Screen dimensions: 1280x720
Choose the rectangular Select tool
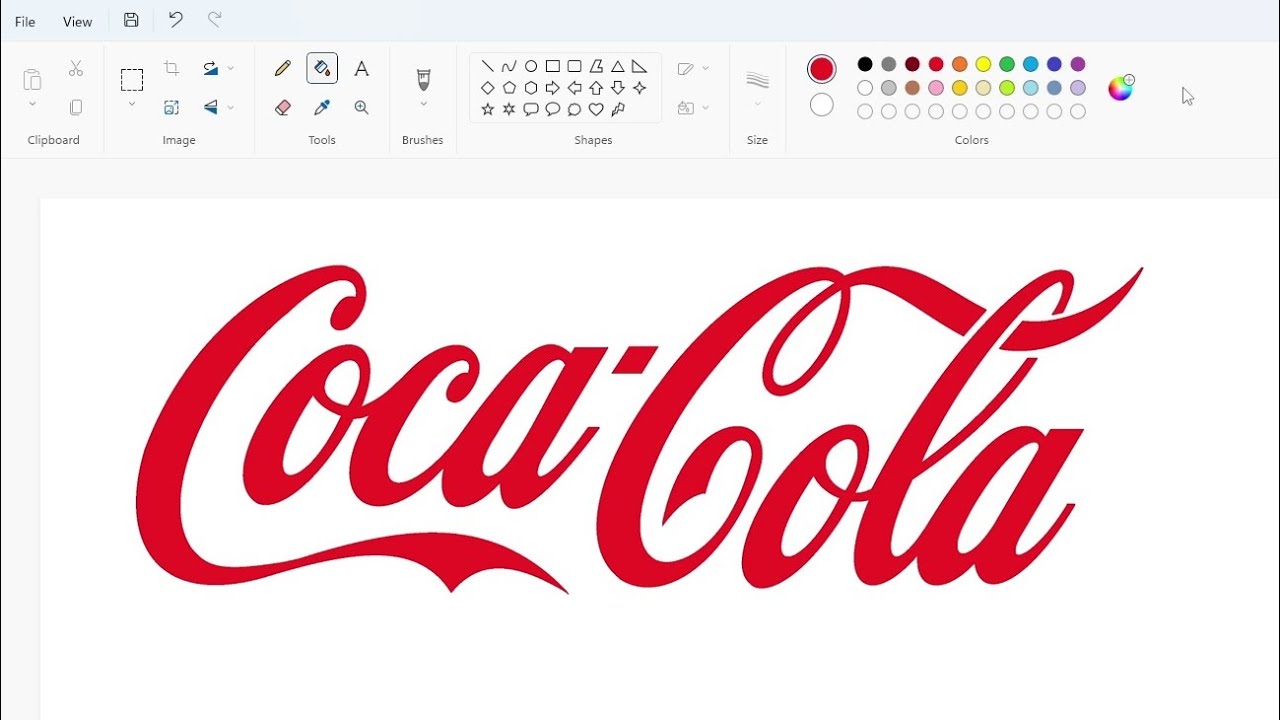(x=132, y=80)
